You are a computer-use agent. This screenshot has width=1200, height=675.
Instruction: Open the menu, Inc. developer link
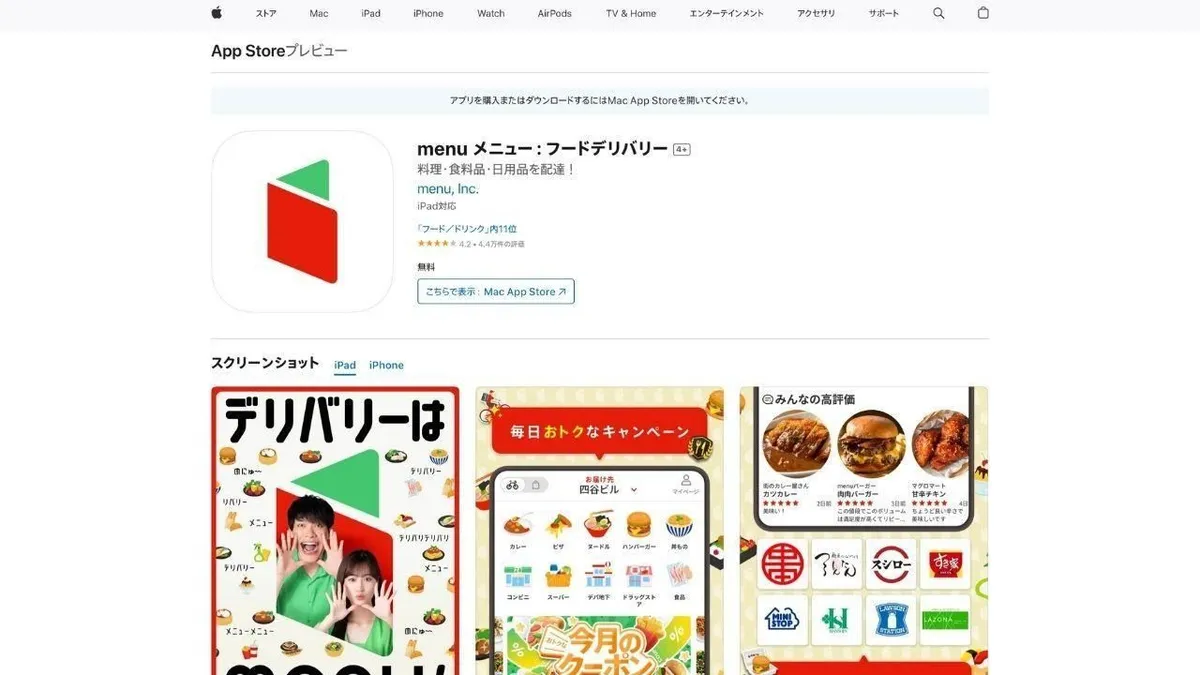448,189
